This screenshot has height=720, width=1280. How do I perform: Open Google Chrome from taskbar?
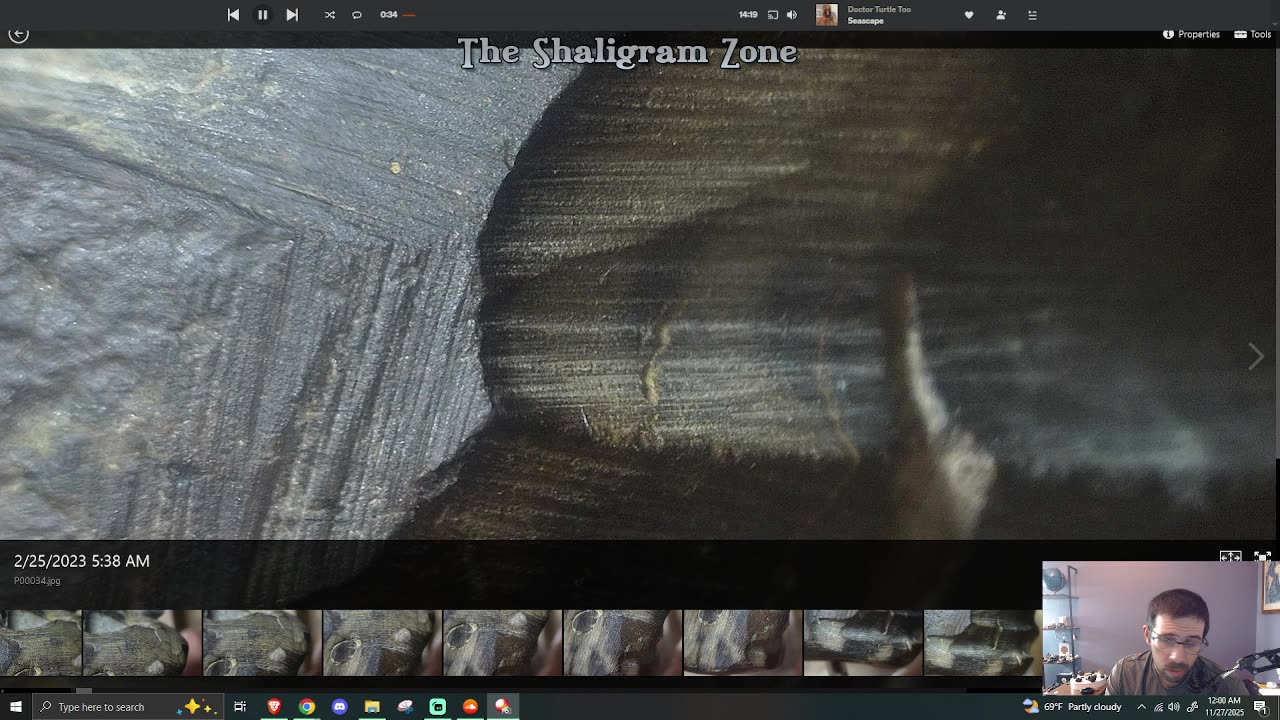307,707
